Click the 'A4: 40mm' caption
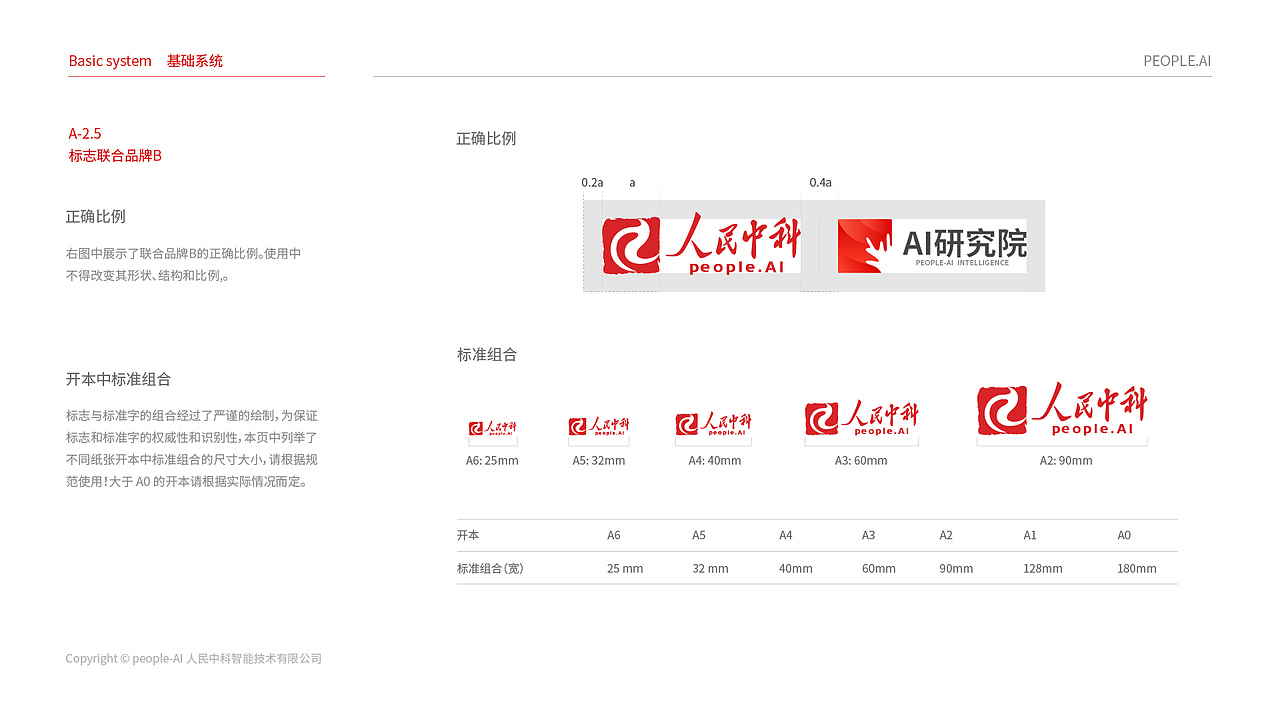This screenshot has width=1280, height=720. click(715, 461)
